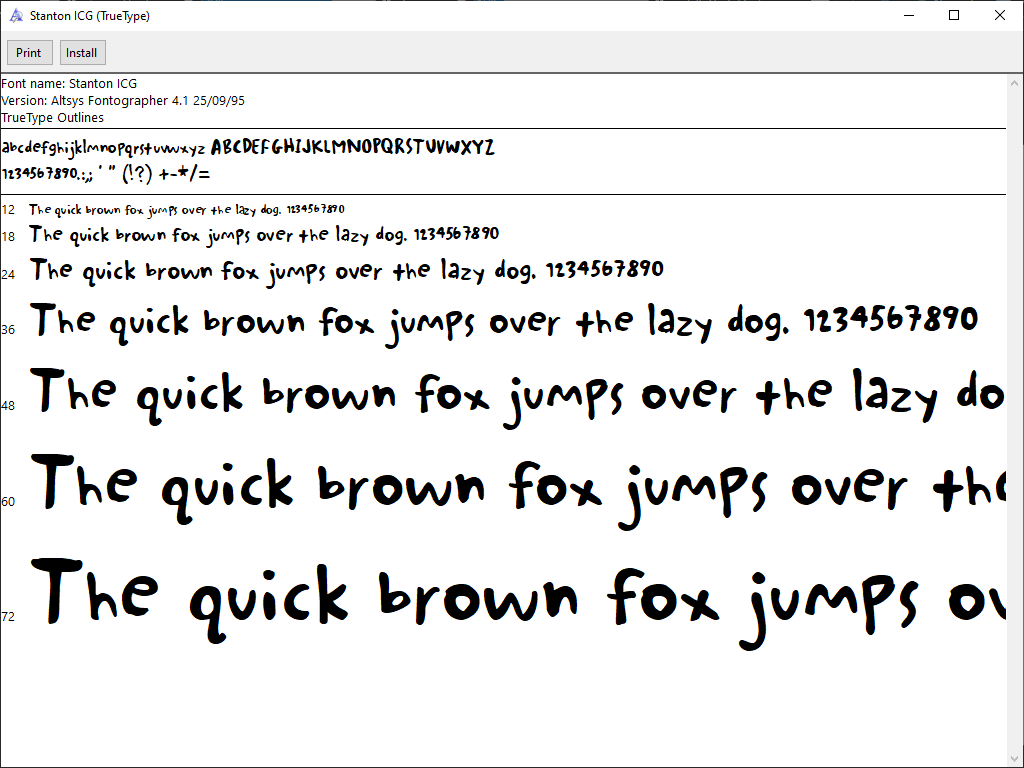Click the 12 point sample sentence
Image resolution: width=1024 pixels, height=768 pixels.
[x=187, y=210]
